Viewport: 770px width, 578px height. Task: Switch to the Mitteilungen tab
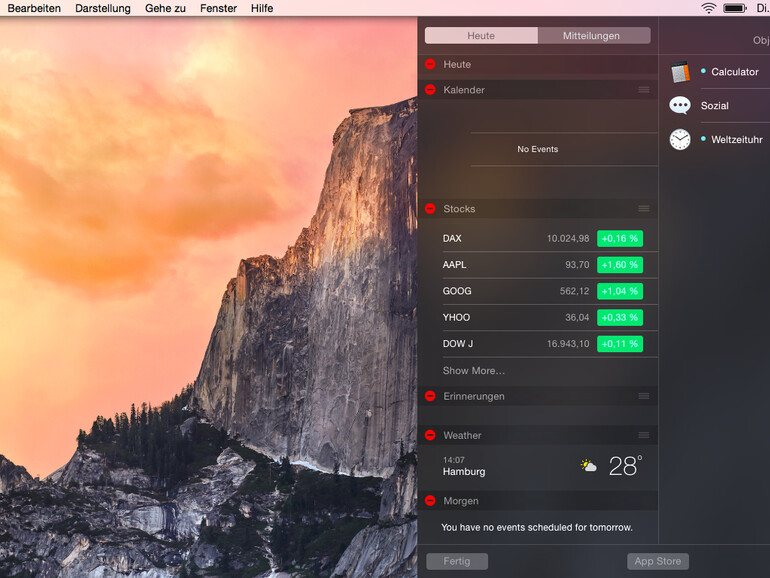click(594, 36)
